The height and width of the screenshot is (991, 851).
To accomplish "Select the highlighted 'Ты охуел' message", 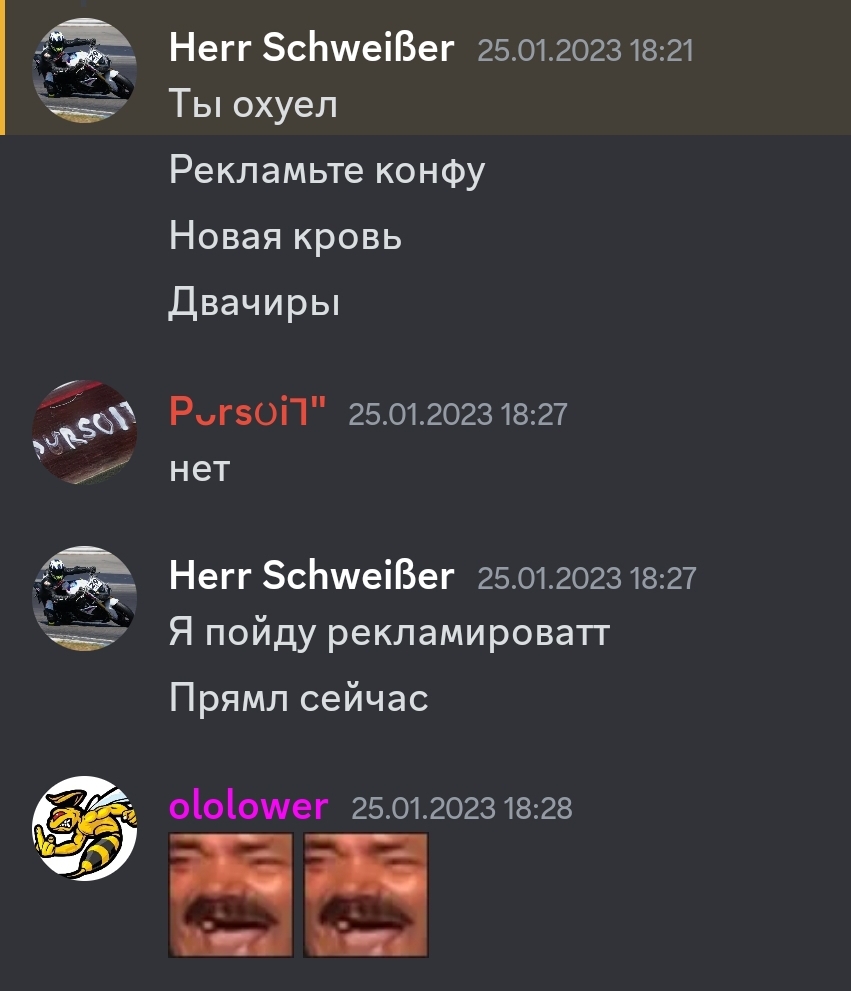I will 253,104.
